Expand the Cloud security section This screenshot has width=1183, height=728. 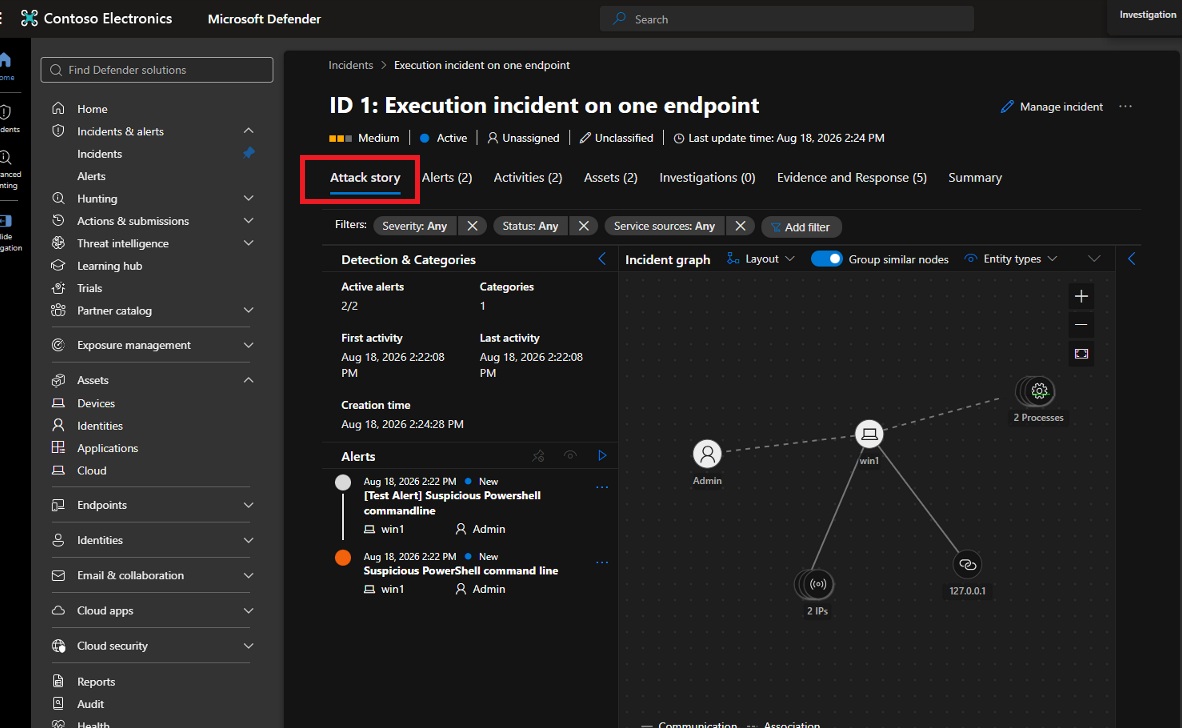coord(248,646)
